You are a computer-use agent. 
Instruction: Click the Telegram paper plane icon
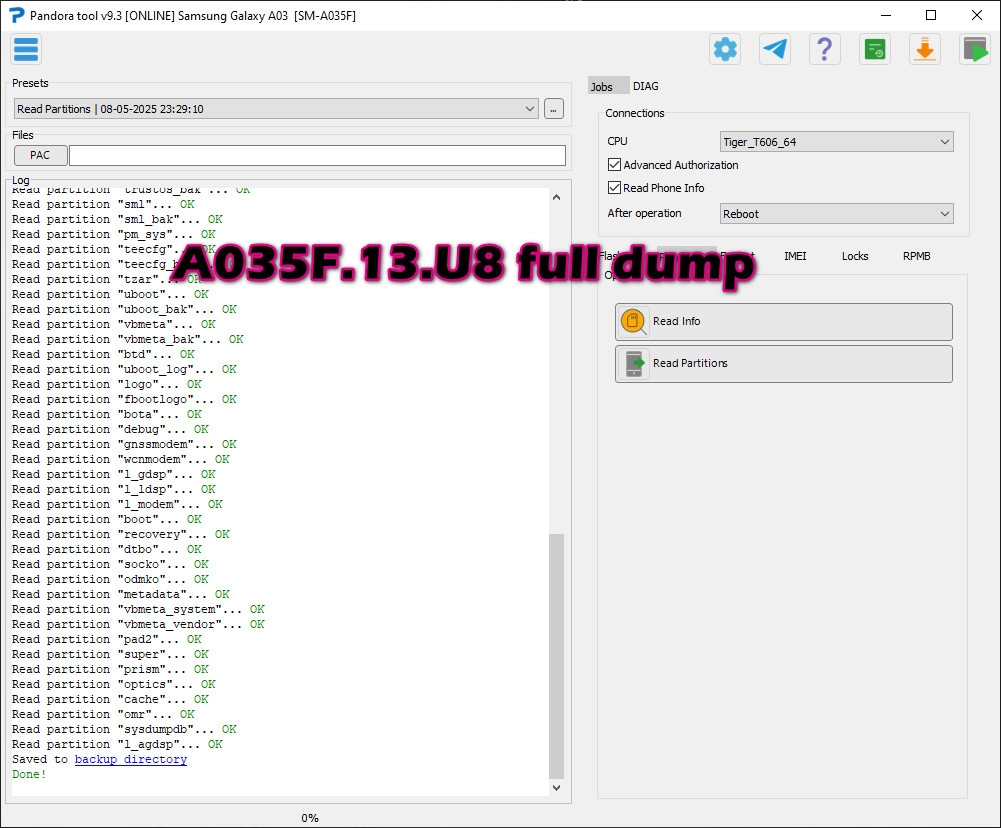click(774, 49)
